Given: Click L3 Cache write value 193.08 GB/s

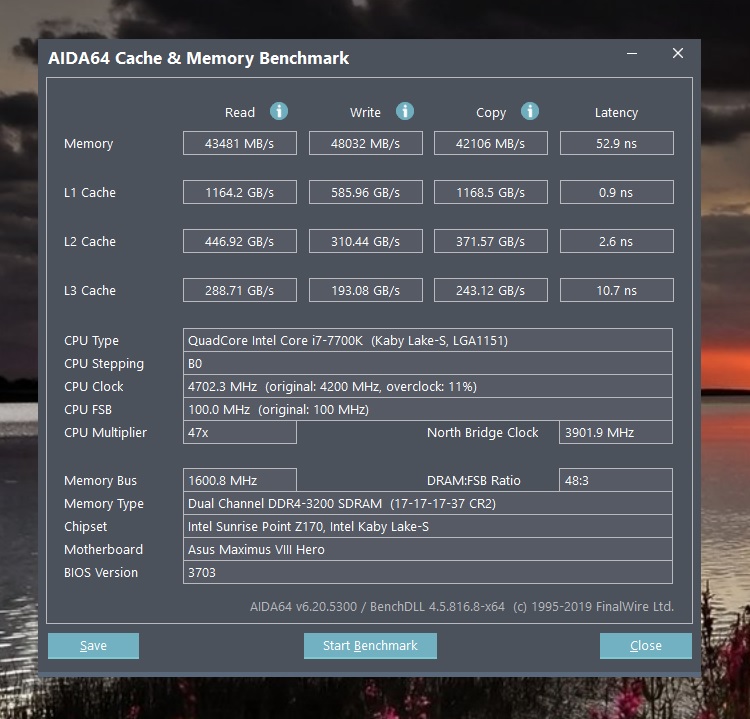Looking at the screenshot, I should coord(365,290).
